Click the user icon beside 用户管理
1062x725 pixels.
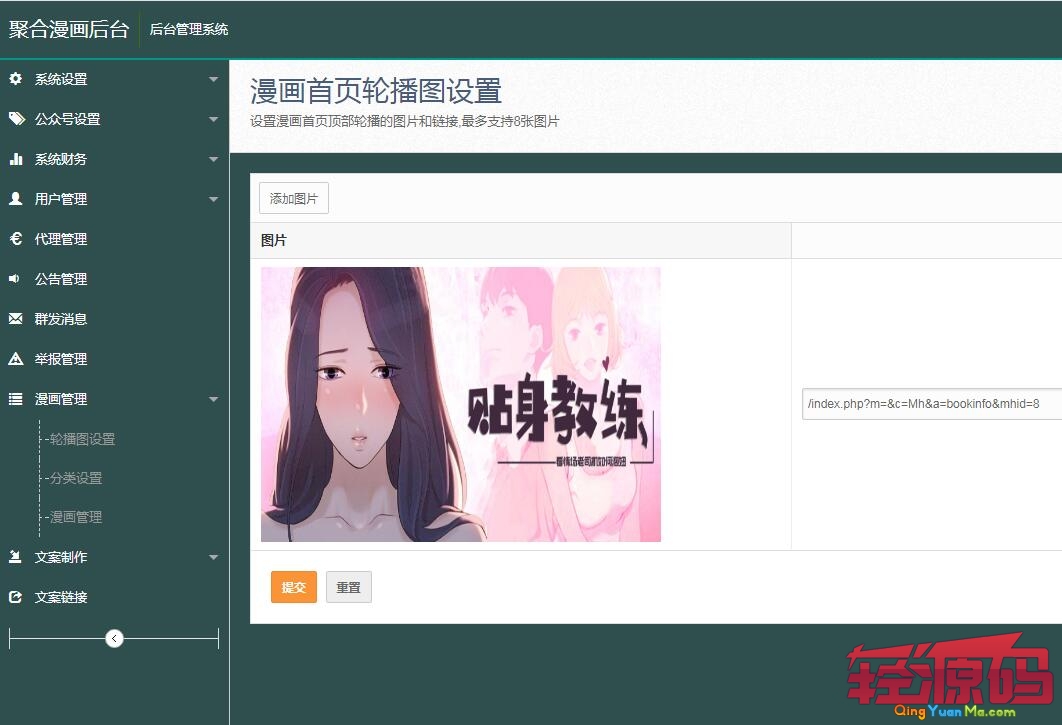(x=16, y=199)
